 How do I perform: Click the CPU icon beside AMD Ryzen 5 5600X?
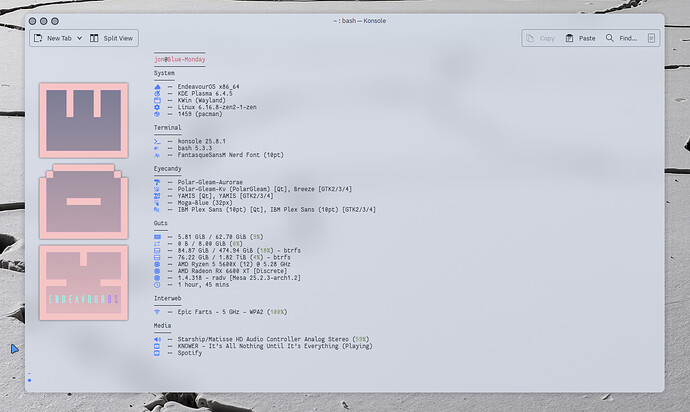[157, 264]
